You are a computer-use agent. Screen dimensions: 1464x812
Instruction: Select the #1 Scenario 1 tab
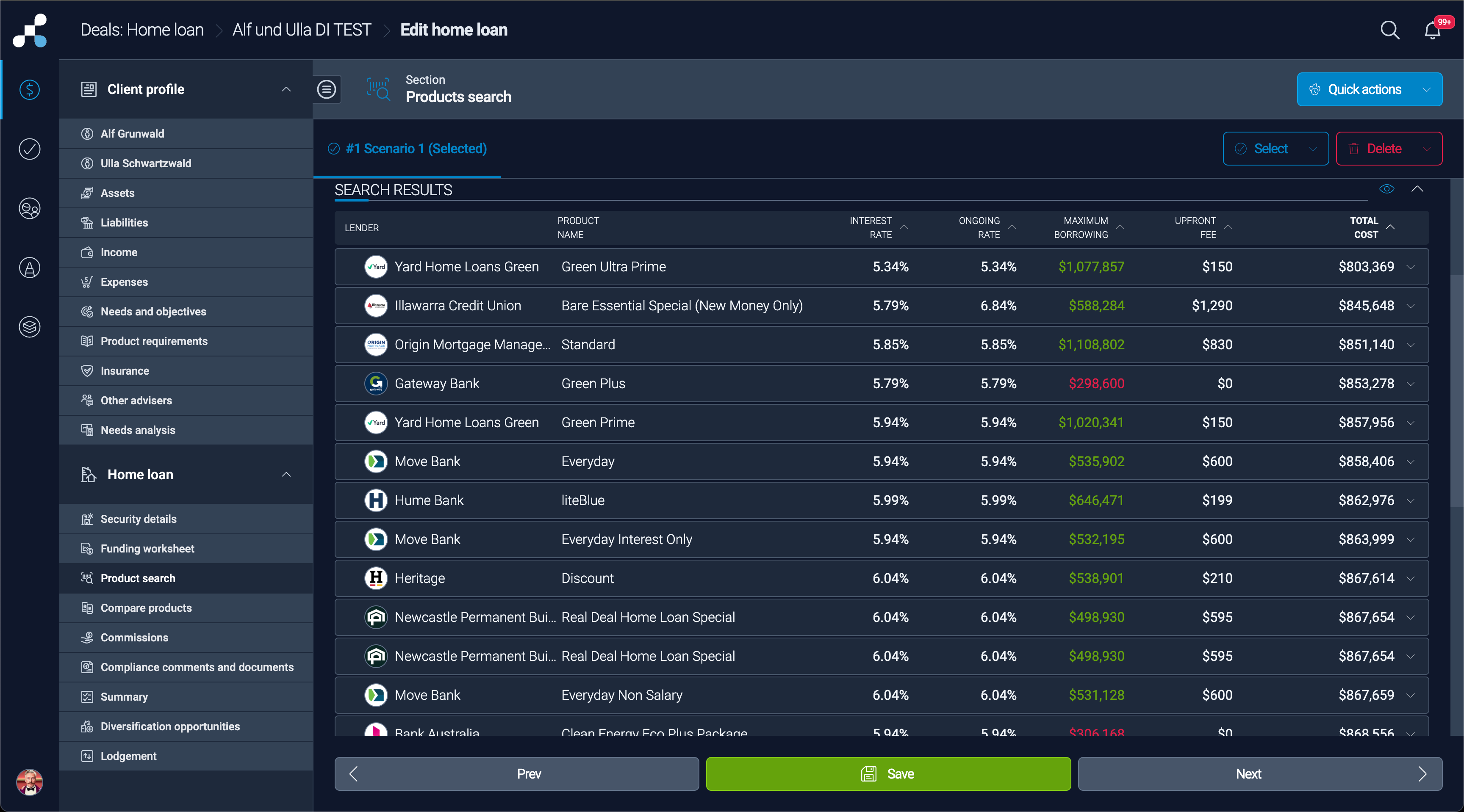(x=408, y=149)
